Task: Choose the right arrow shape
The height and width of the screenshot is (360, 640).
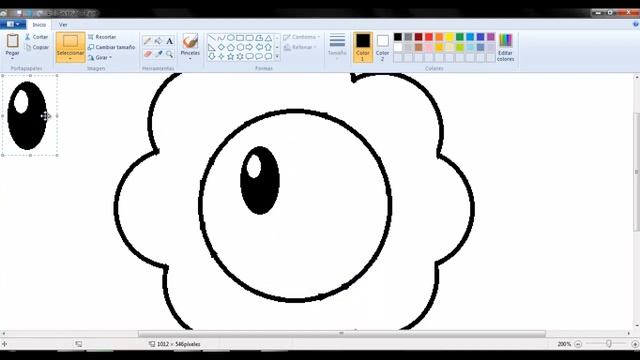Action: coord(249,47)
